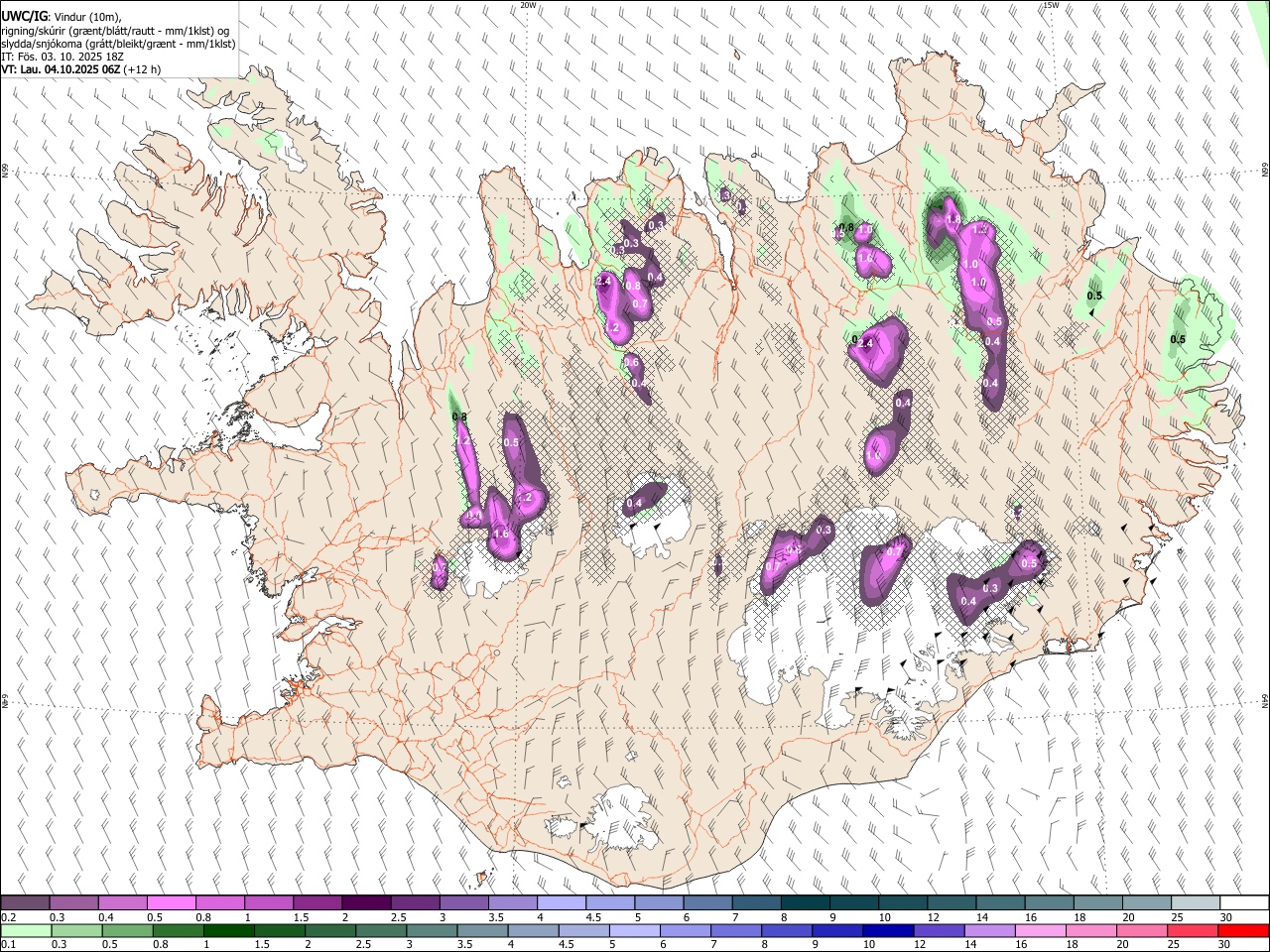Image resolution: width=1270 pixels, height=952 pixels.
Task: Select the 3.5–4 lavender upper swatch
Action: (512, 902)
